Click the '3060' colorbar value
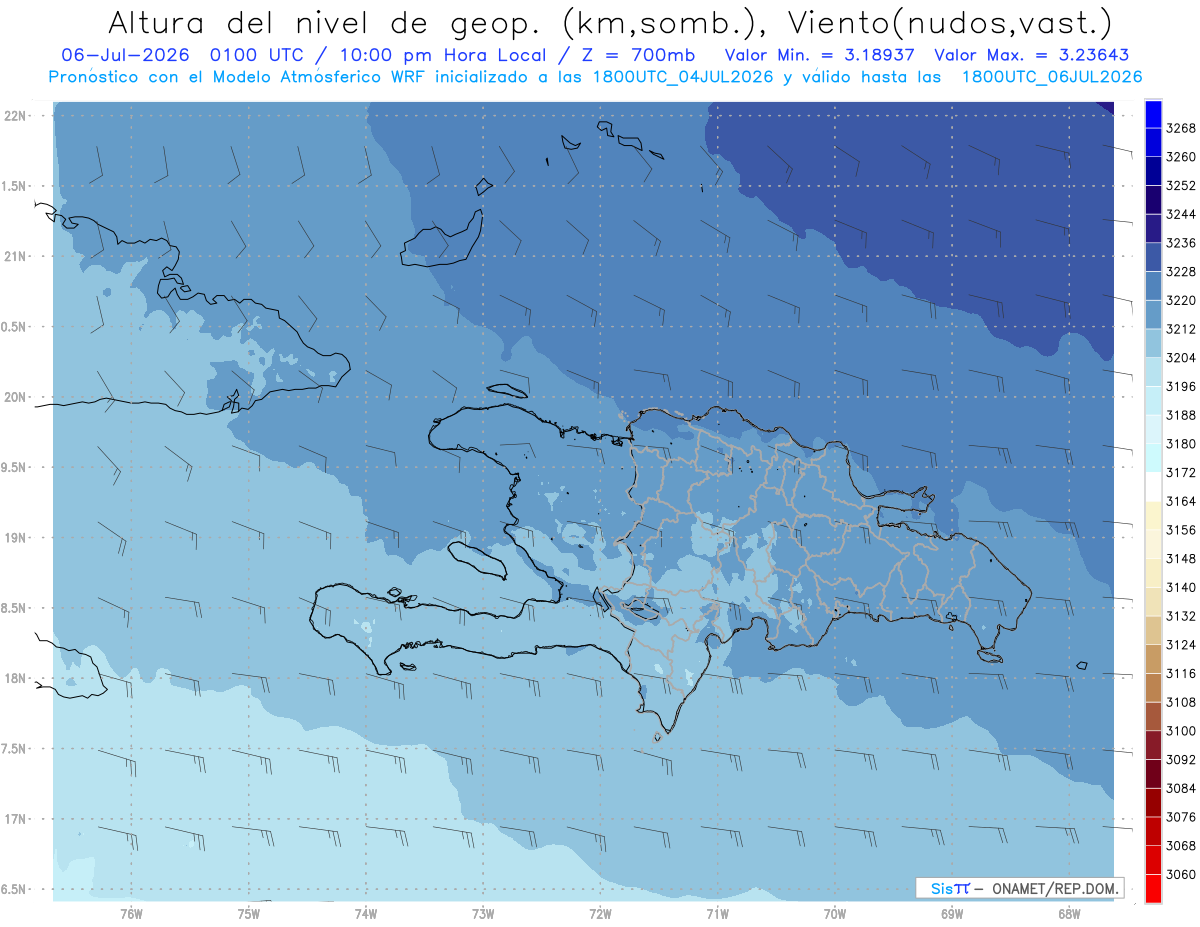Viewport: 1200px width, 927px height. point(1181,874)
